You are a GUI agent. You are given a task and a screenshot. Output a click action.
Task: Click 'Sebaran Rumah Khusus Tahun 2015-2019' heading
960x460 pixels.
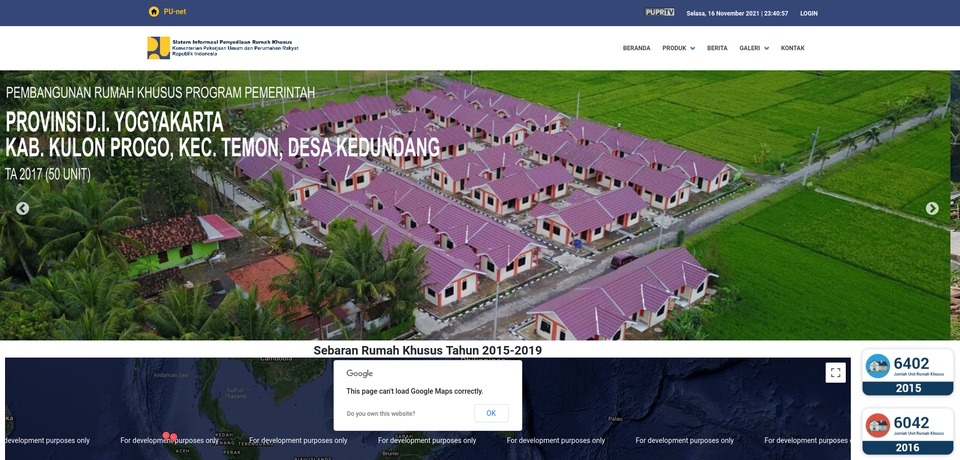427,350
